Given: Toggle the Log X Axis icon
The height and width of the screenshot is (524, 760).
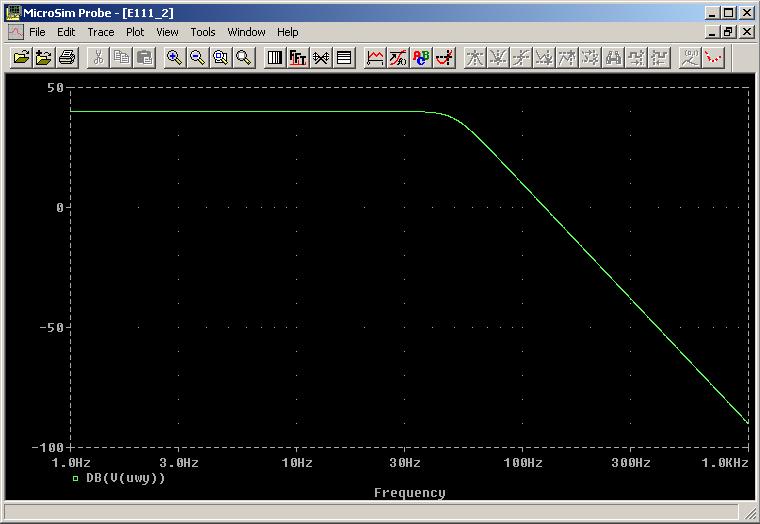Looking at the screenshot, I should click(x=275, y=58).
